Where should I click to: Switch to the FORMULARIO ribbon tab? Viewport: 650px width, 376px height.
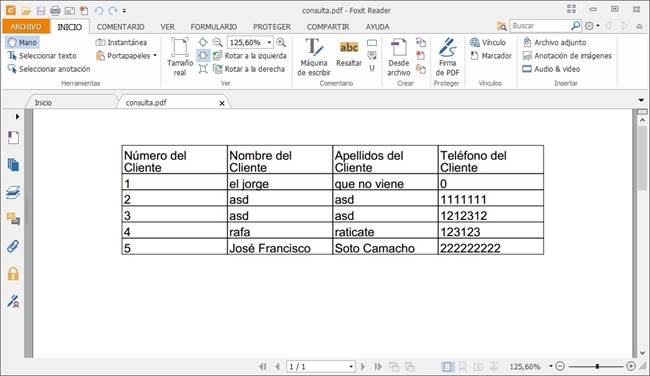pos(213,27)
